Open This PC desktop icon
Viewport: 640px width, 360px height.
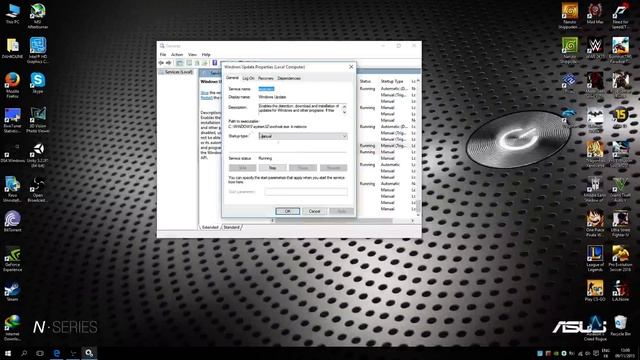tap(13, 13)
